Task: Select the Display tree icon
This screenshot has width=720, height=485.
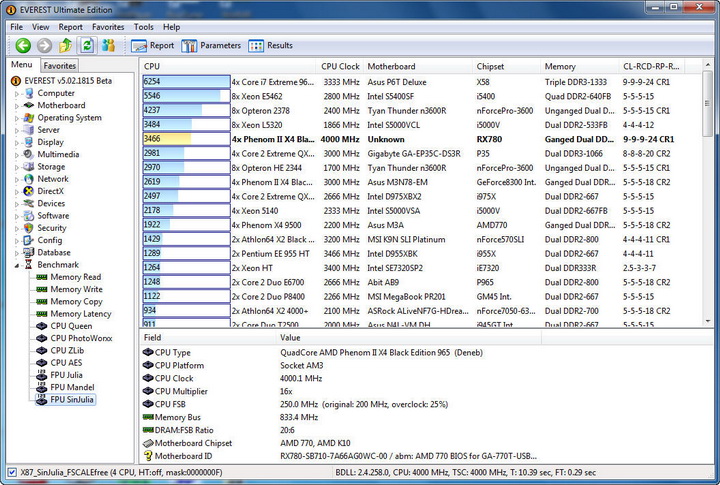Action: click(x=29, y=142)
